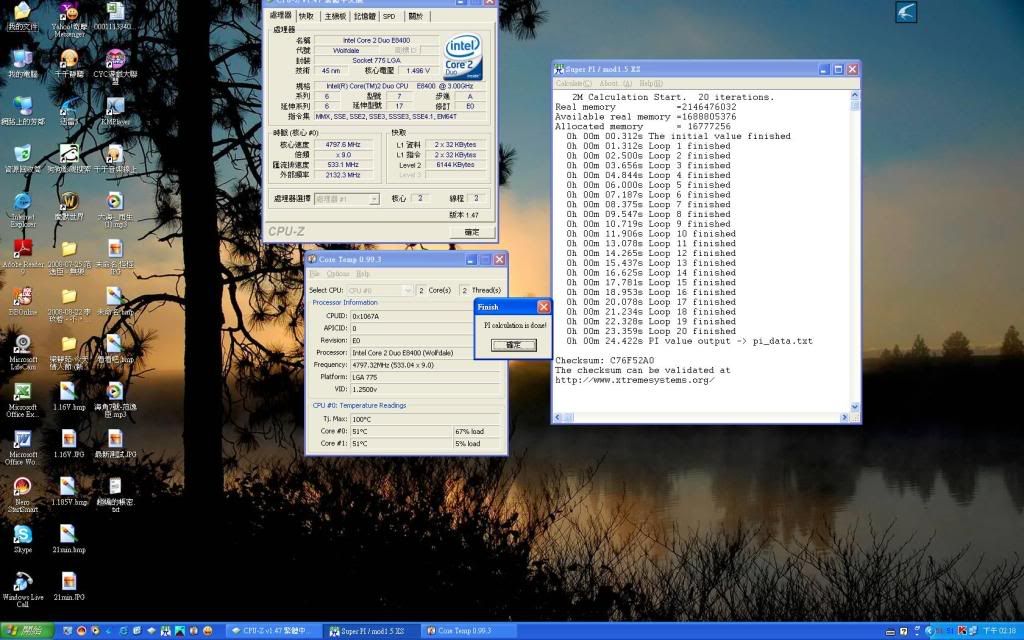Screen dimensions: 1024x640
Task: Click the Start button on the taskbar
Action: 26,631
